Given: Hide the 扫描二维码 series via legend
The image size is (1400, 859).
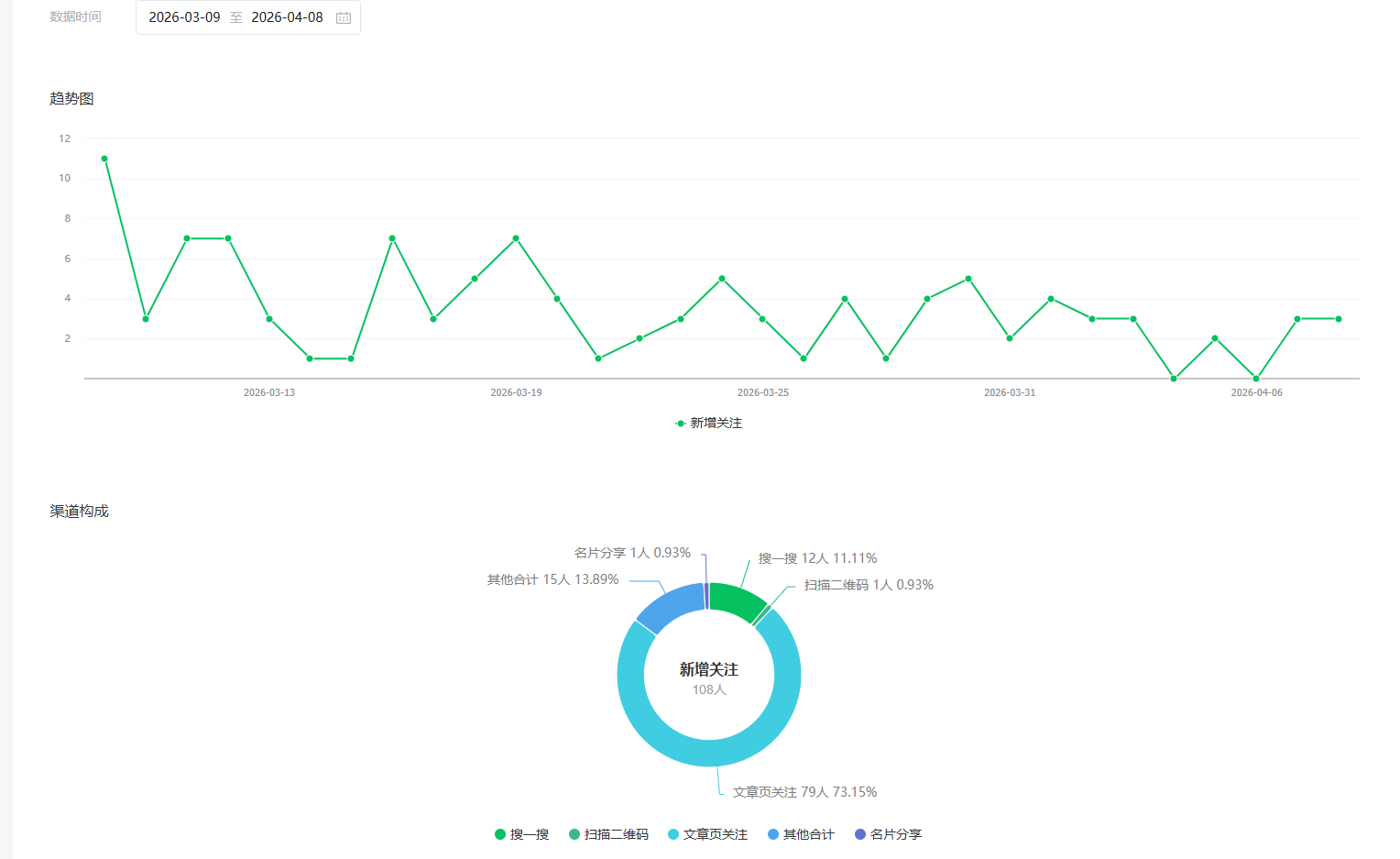Looking at the screenshot, I should [x=608, y=834].
